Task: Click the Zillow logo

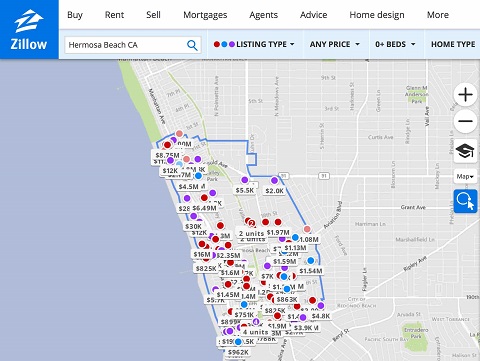Action: click(29, 30)
